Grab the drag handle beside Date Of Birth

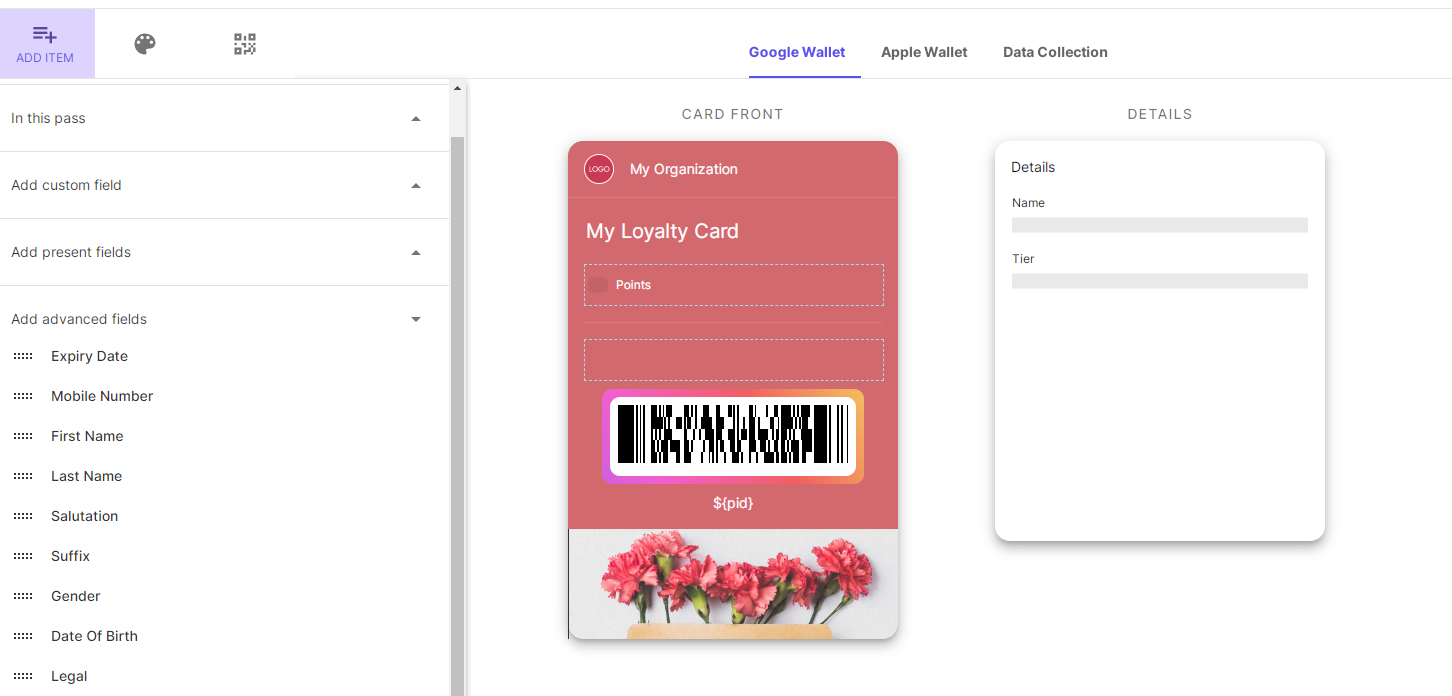point(23,636)
